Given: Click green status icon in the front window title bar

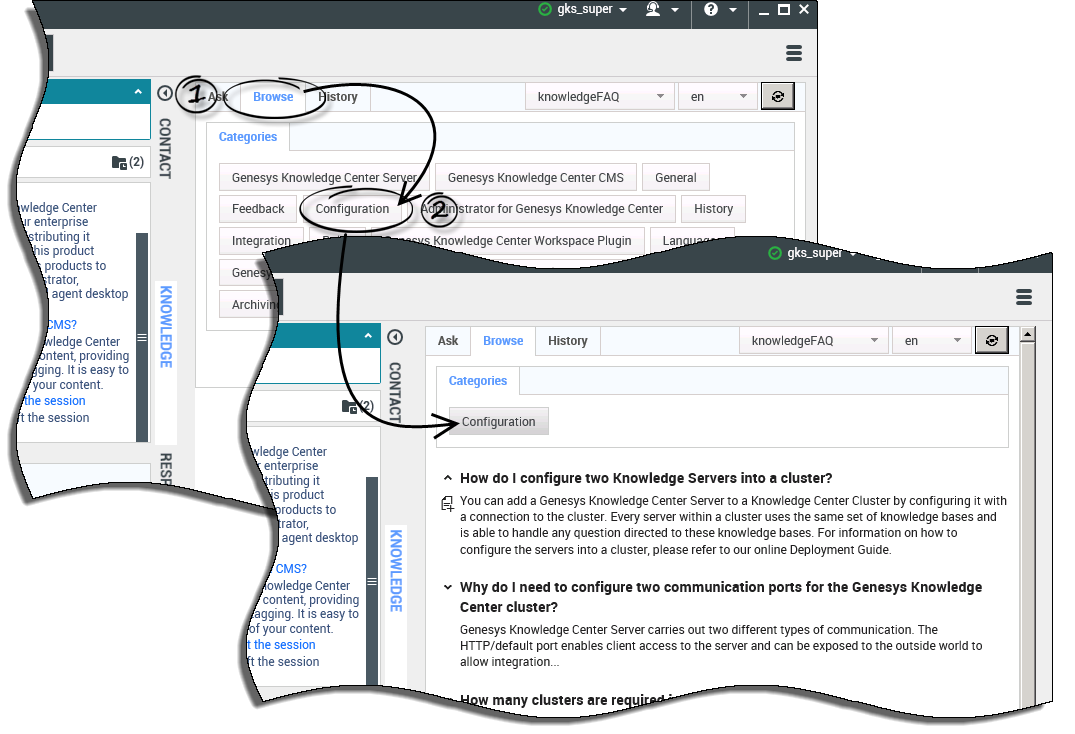Looking at the screenshot, I should [775, 253].
